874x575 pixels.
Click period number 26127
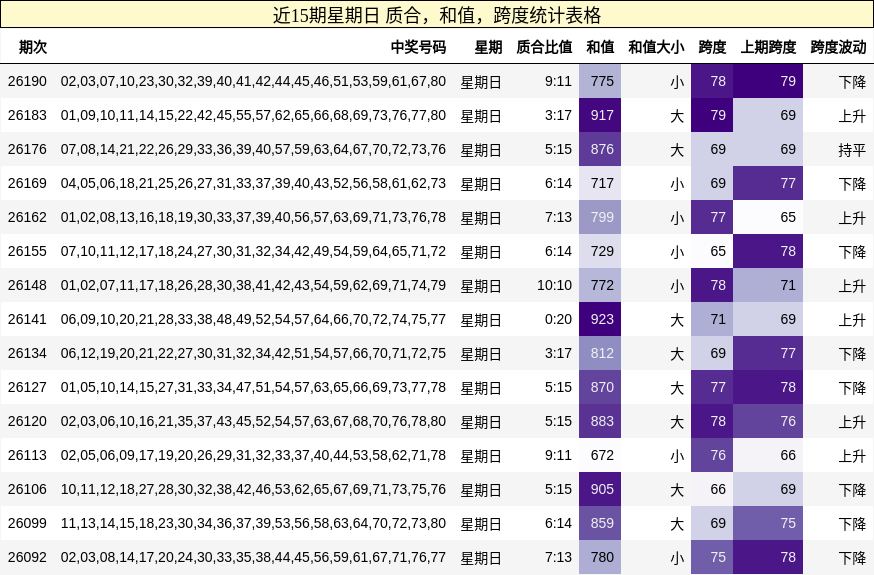pos(27,387)
